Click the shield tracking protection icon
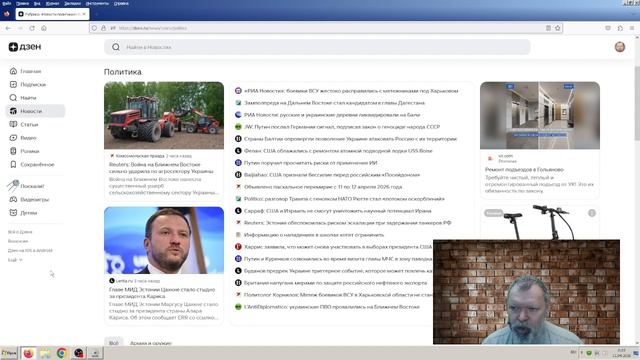Viewport: 640px width, 360px height. click(94, 28)
